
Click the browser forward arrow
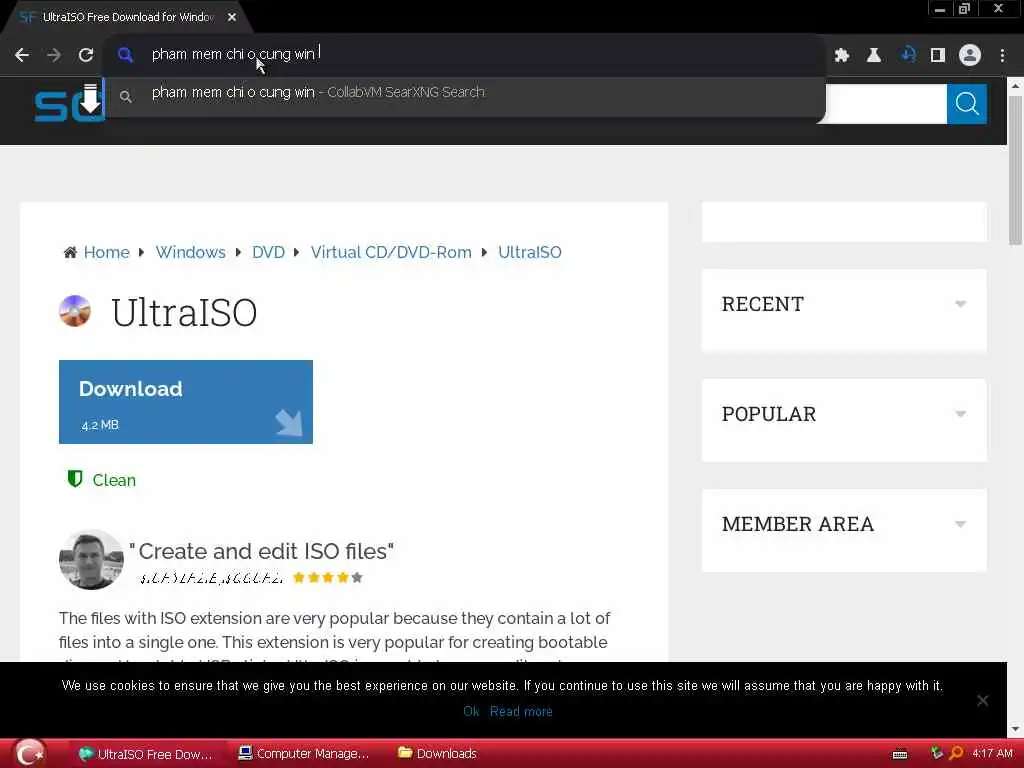click(x=54, y=55)
